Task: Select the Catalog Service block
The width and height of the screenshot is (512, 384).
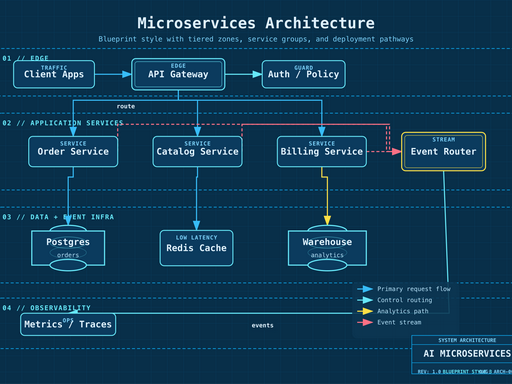Action: 197,152
